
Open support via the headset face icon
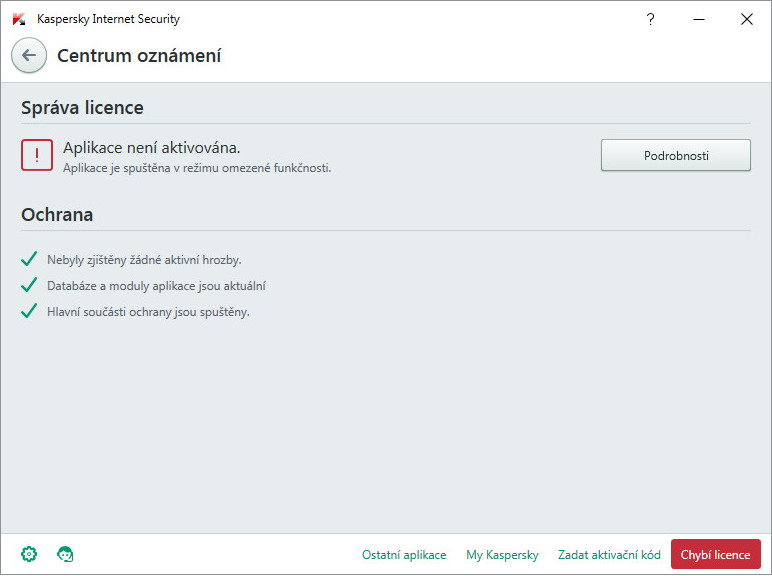[x=66, y=554]
